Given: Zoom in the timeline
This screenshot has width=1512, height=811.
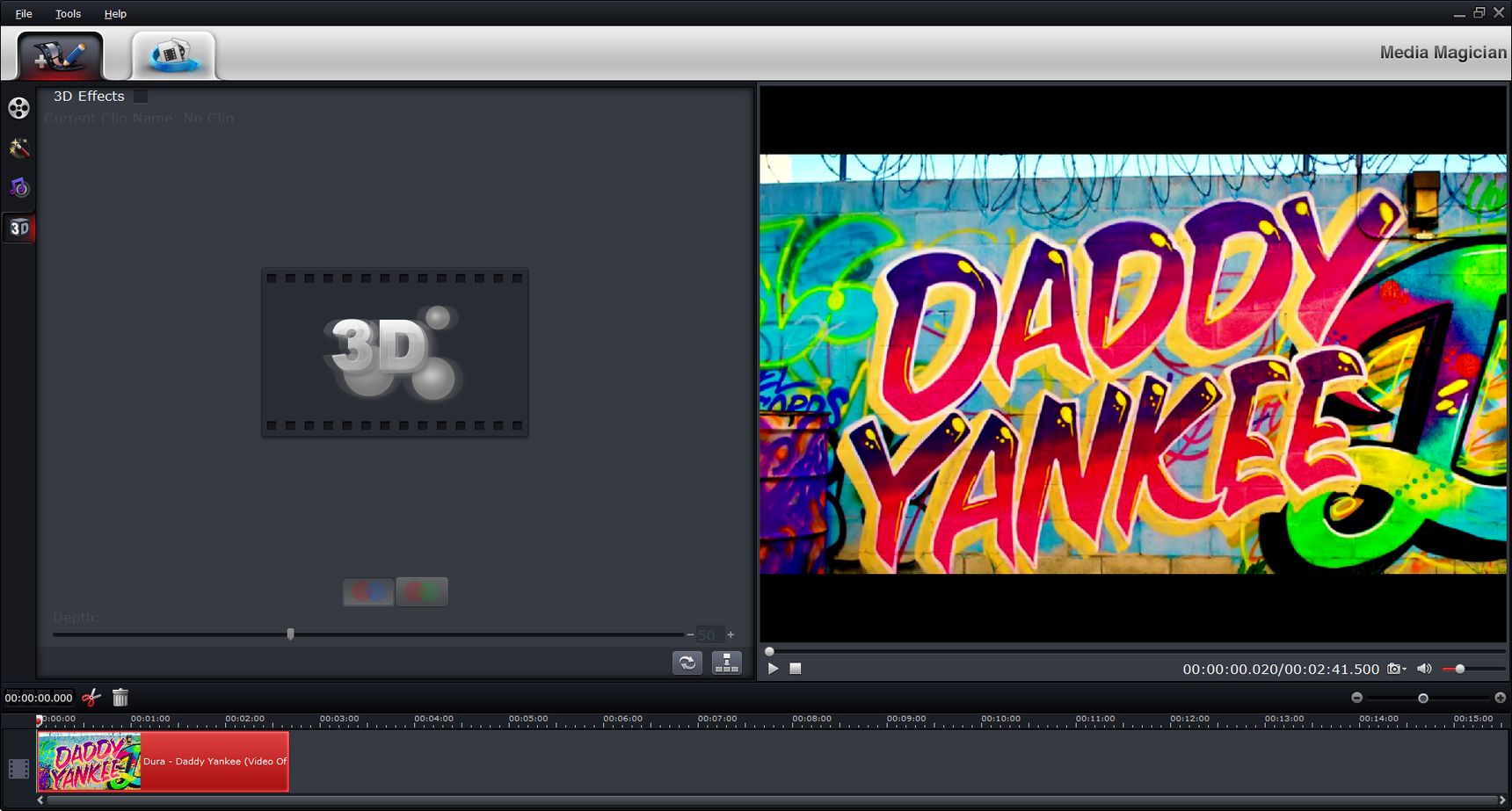Looking at the screenshot, I should 1500,698.
